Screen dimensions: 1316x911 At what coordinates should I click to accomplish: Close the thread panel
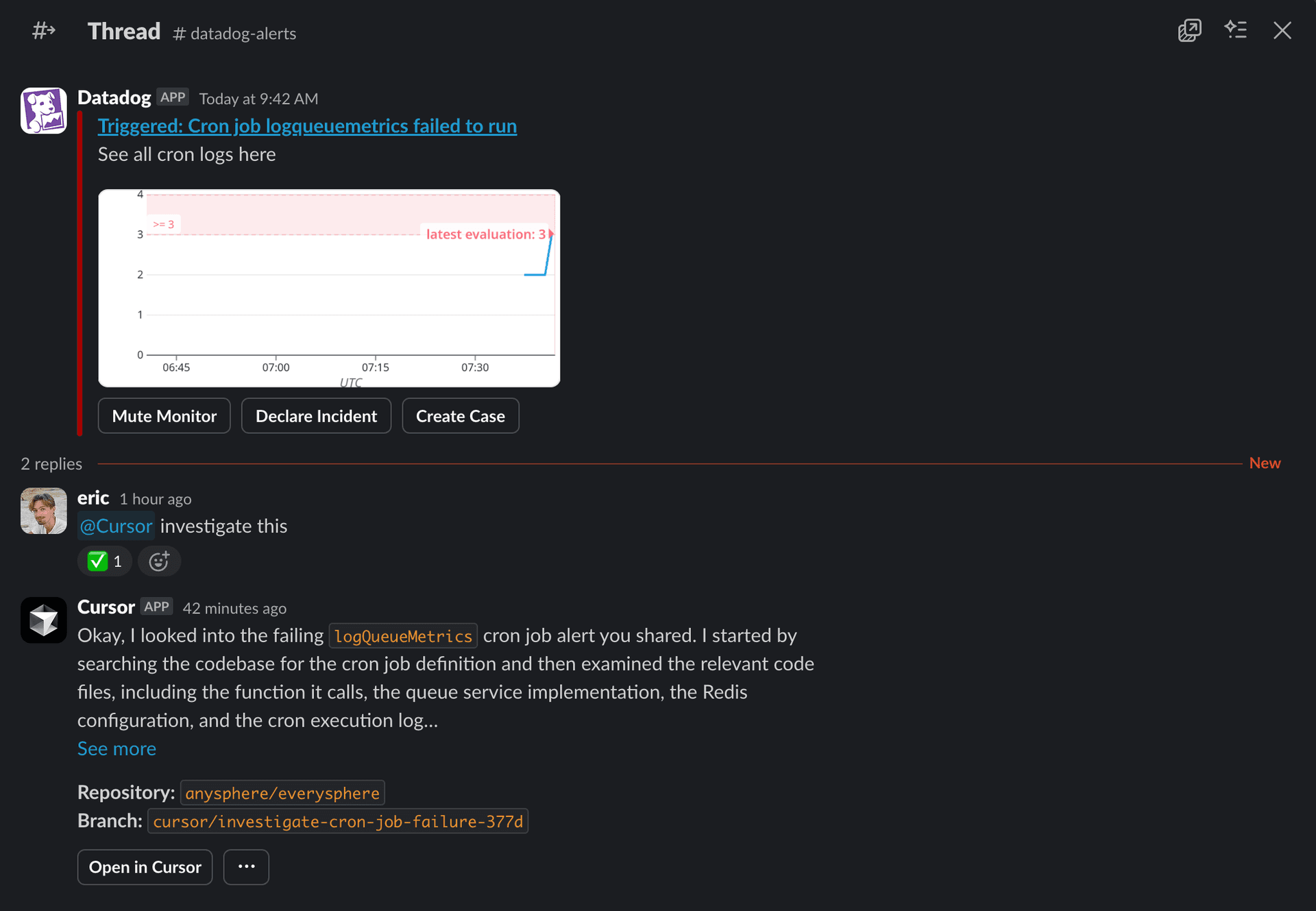[x=1282, y=31]
